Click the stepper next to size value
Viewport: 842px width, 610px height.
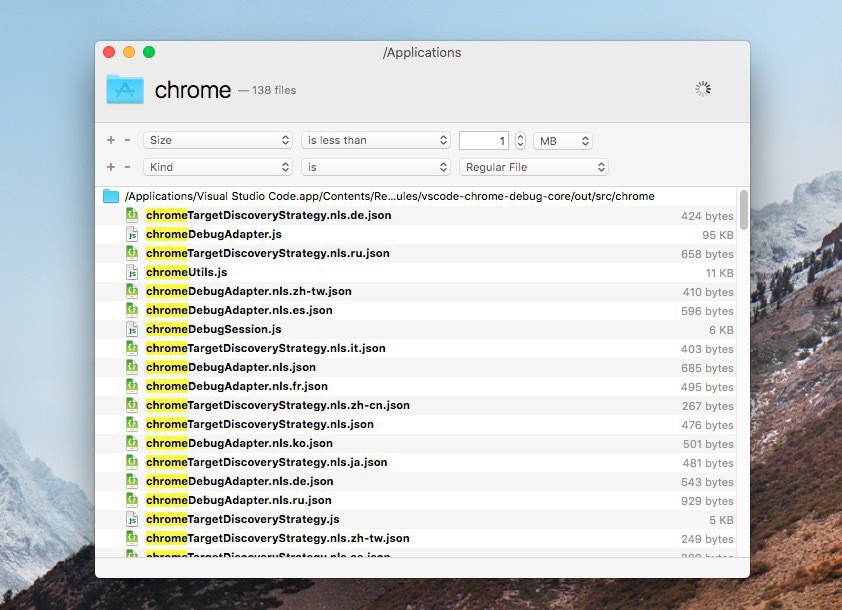pos(520,141)
